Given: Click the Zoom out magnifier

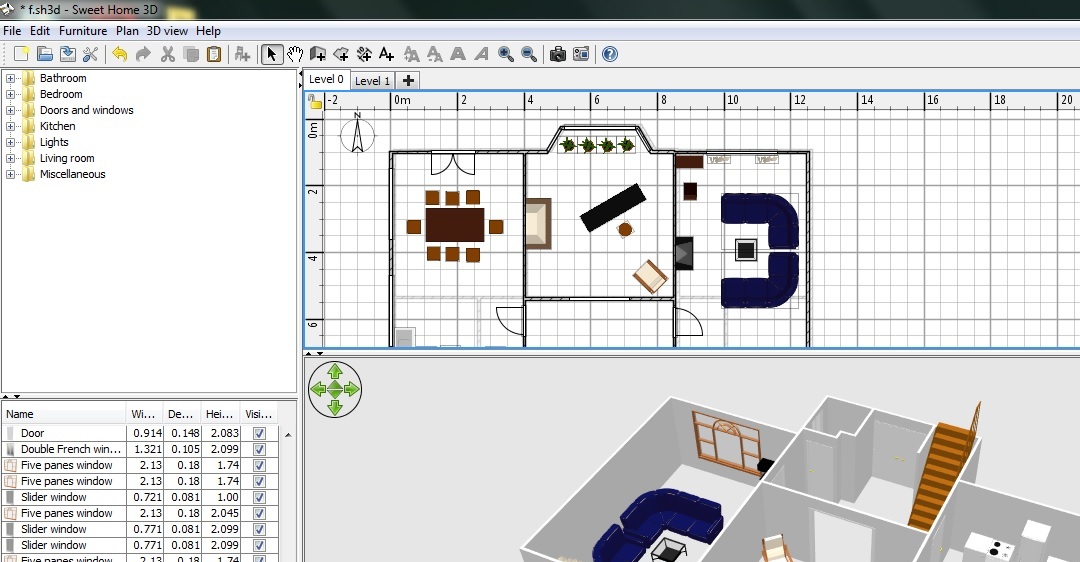Looking at the screenshot, I should coord(529,54).
